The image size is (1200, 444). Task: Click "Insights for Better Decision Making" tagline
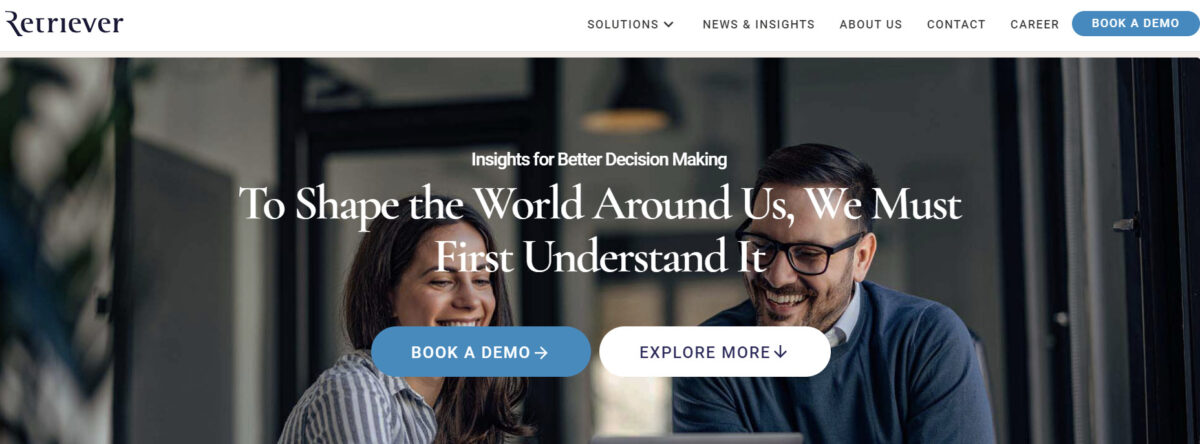(599, 159)
